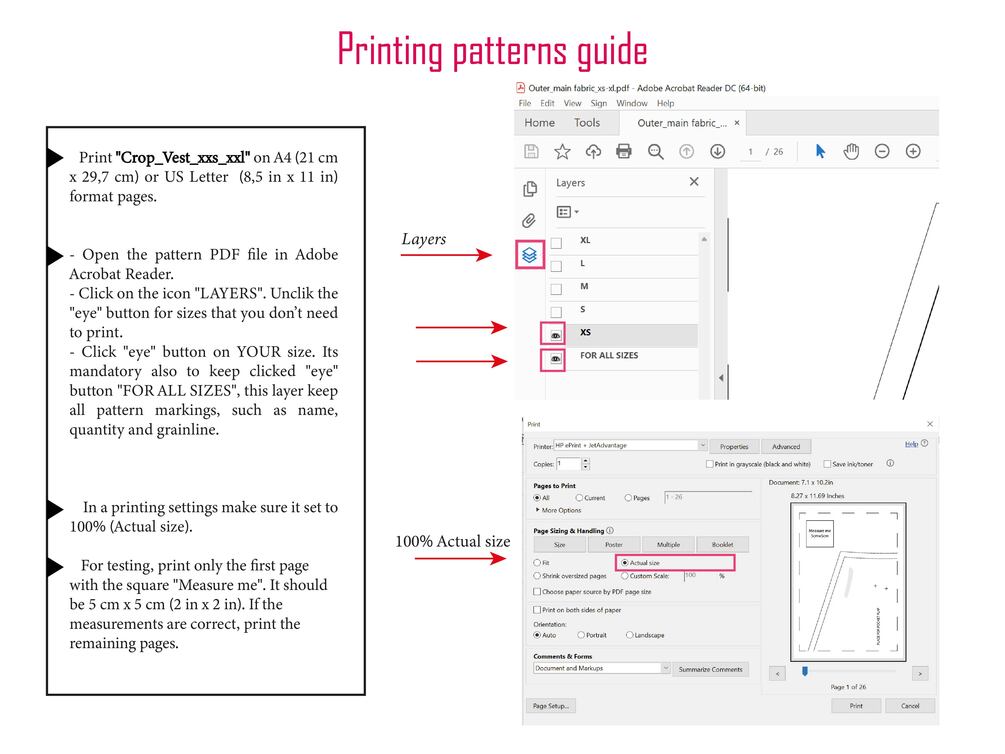The height and width of the screenshot is (754, 1005).
Task: Collapse the side panel with the left triangle
Action: coord(721,378)
